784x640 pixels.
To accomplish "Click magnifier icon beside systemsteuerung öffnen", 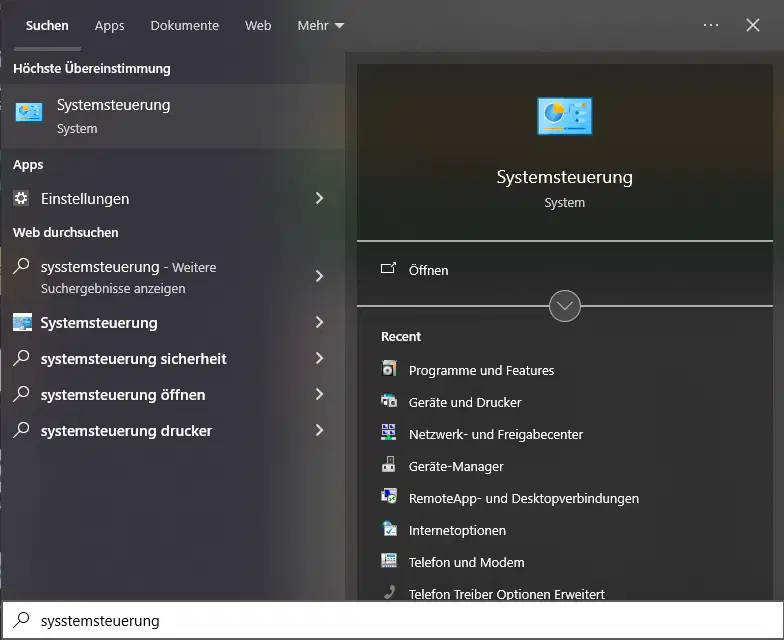I will [21, 394].
